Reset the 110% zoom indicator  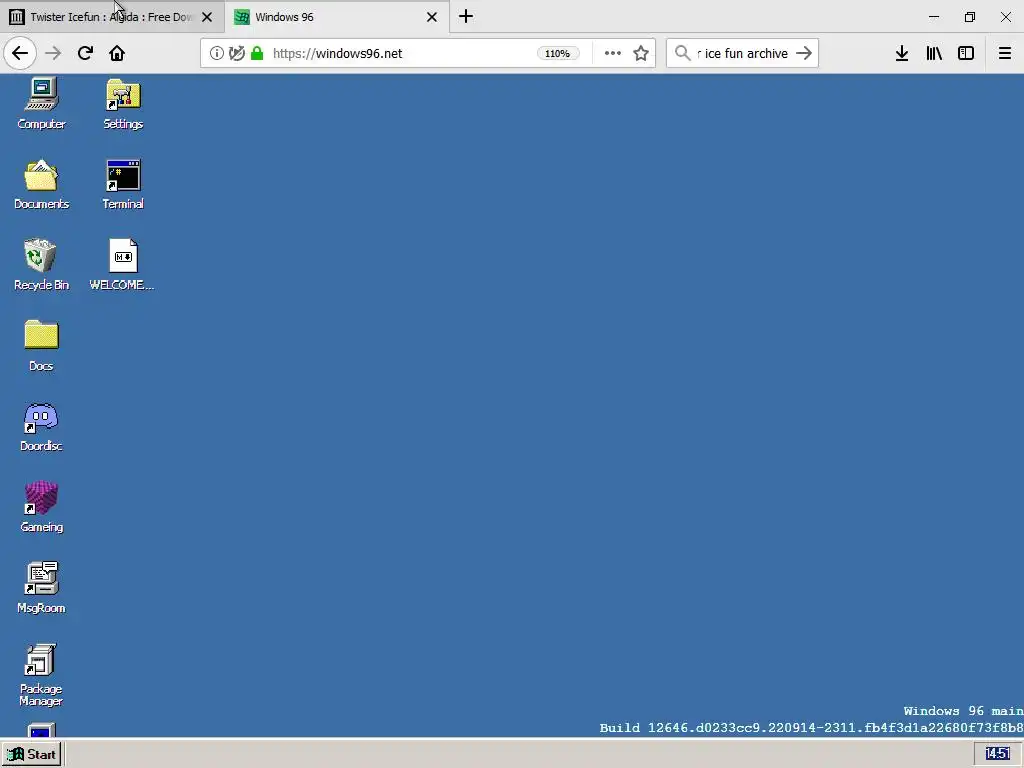(x=558, y=54)
